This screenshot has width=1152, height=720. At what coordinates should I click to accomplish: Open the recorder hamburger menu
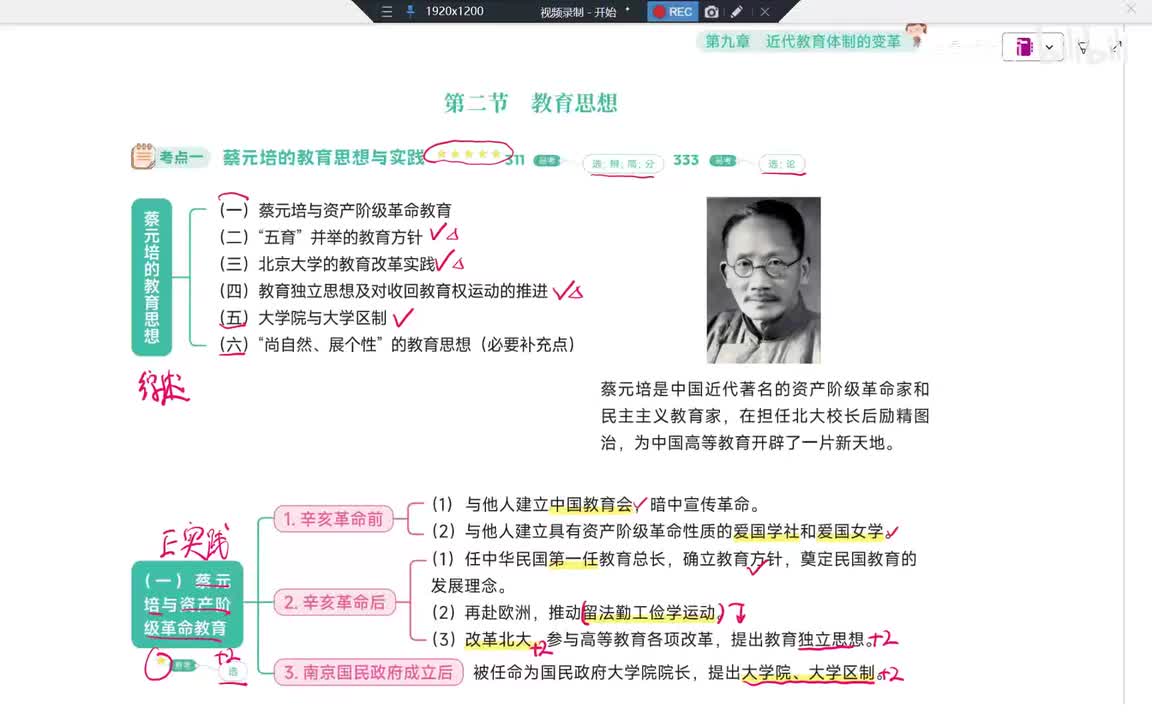click(x=386, y=12)
